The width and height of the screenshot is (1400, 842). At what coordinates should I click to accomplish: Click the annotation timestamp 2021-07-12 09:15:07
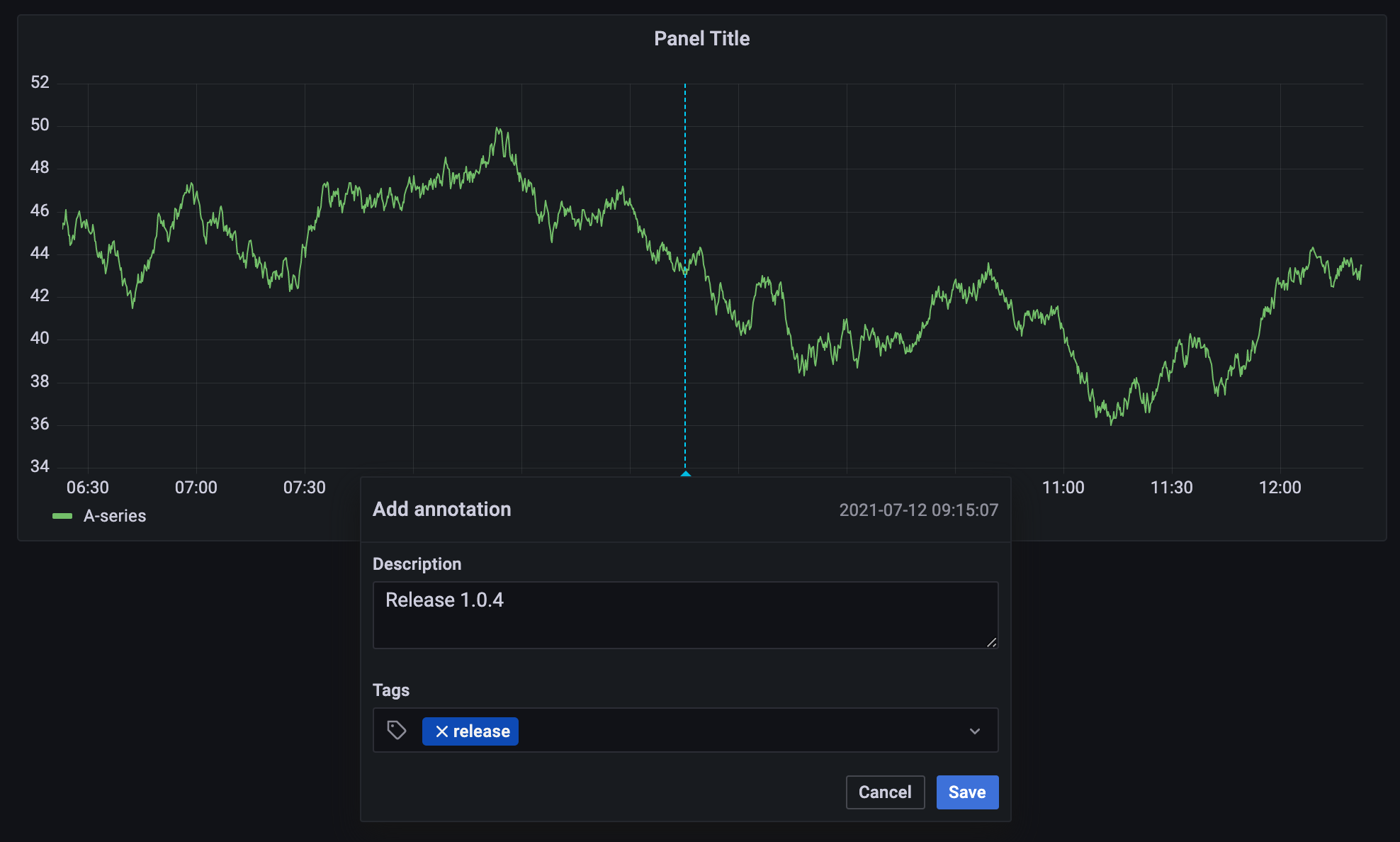pyautogui.click(x=918, y=510)
